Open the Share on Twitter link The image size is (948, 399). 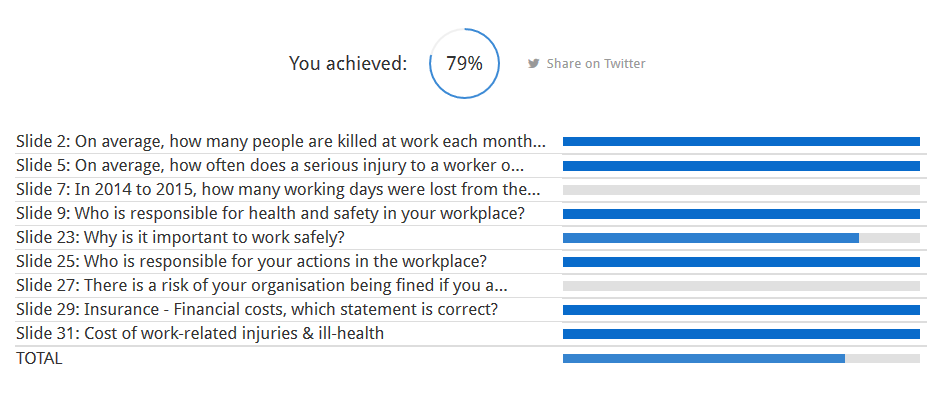coord(586,63)
